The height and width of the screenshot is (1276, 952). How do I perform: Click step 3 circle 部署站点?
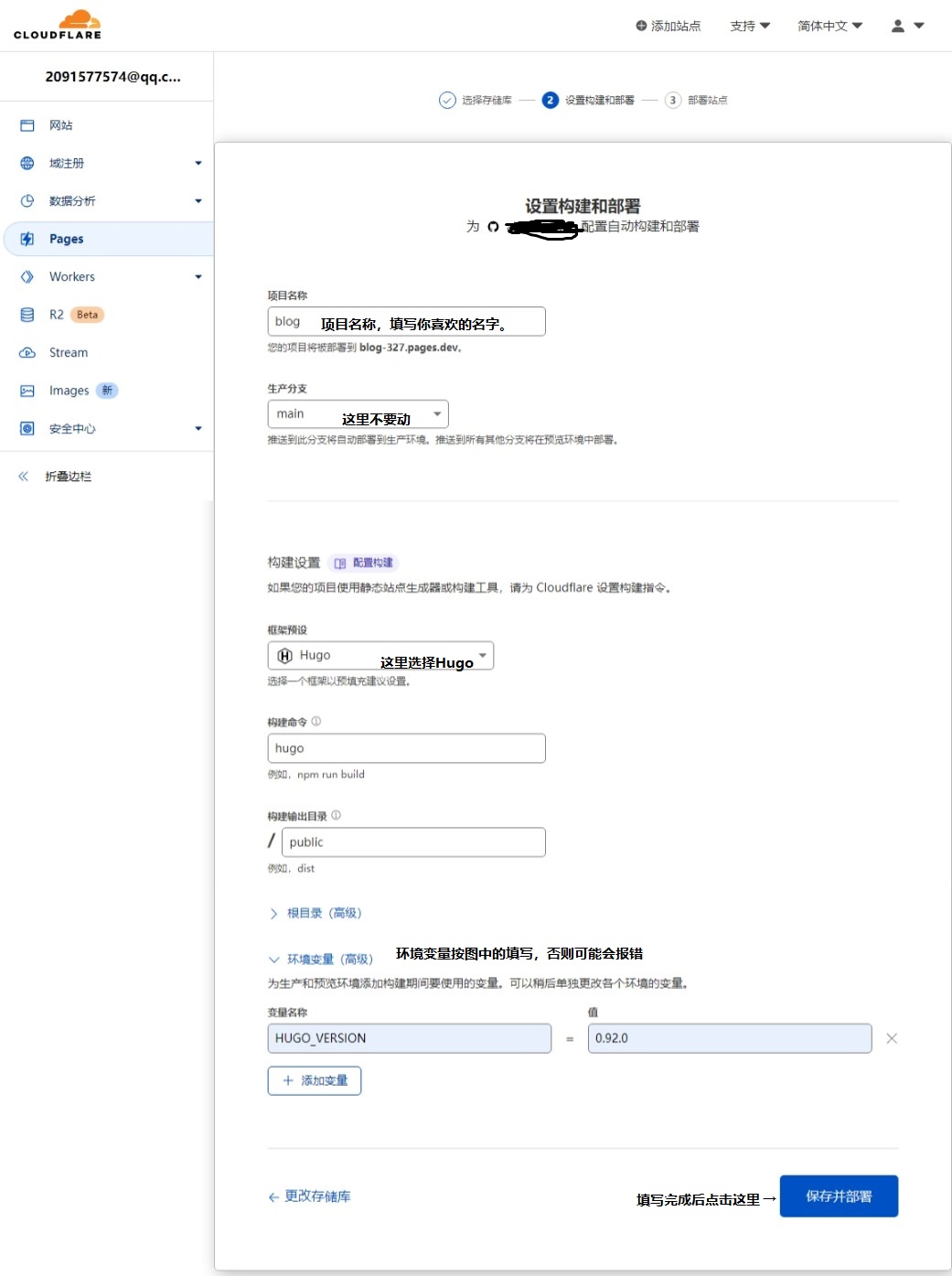[x=673, y=100]
